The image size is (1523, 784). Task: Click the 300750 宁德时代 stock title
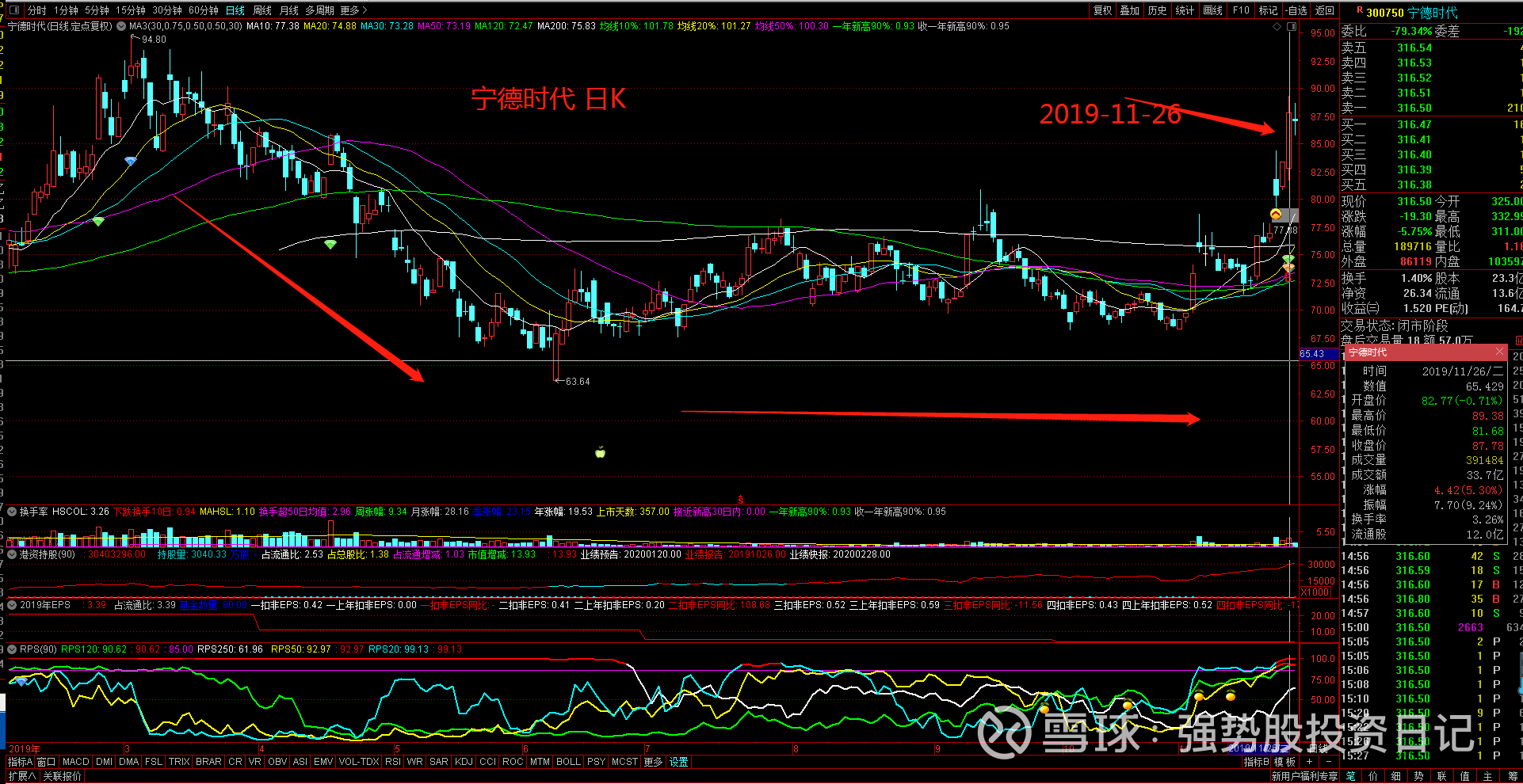pos(1412,12)
